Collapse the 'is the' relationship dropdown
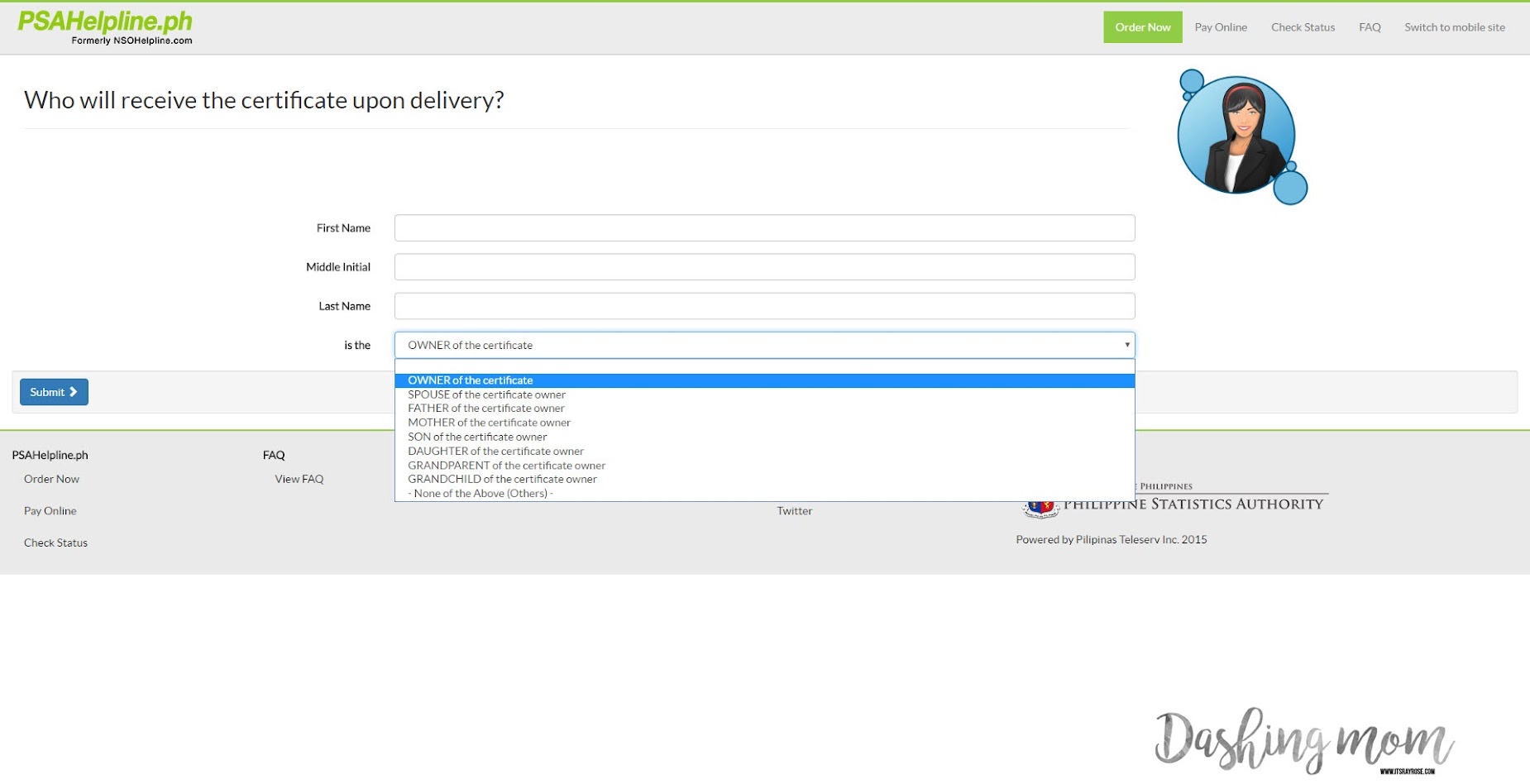1530x784 pixels. pos(764,345)
